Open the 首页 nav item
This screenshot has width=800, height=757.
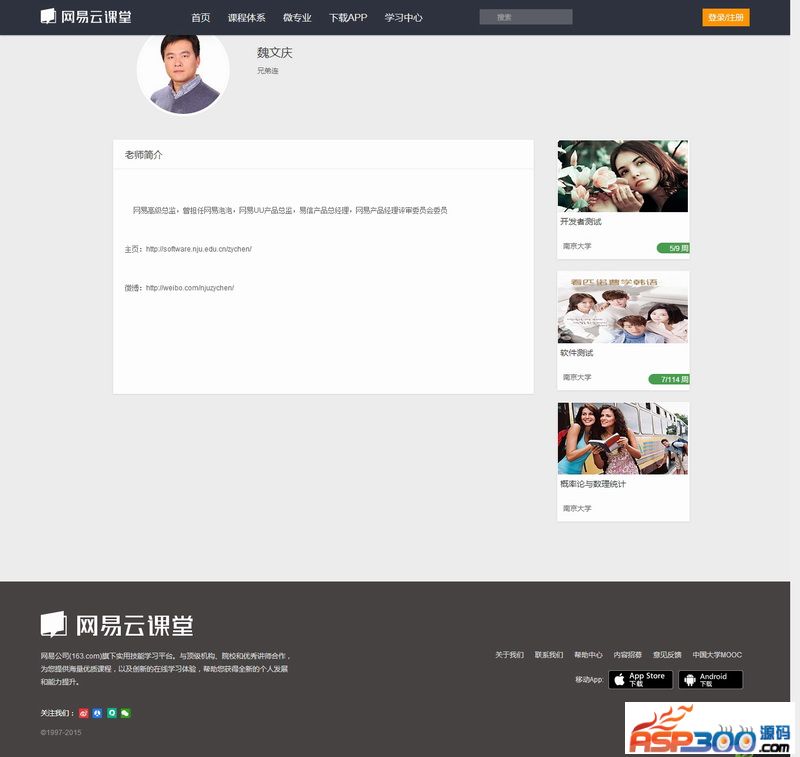point(201,17)
